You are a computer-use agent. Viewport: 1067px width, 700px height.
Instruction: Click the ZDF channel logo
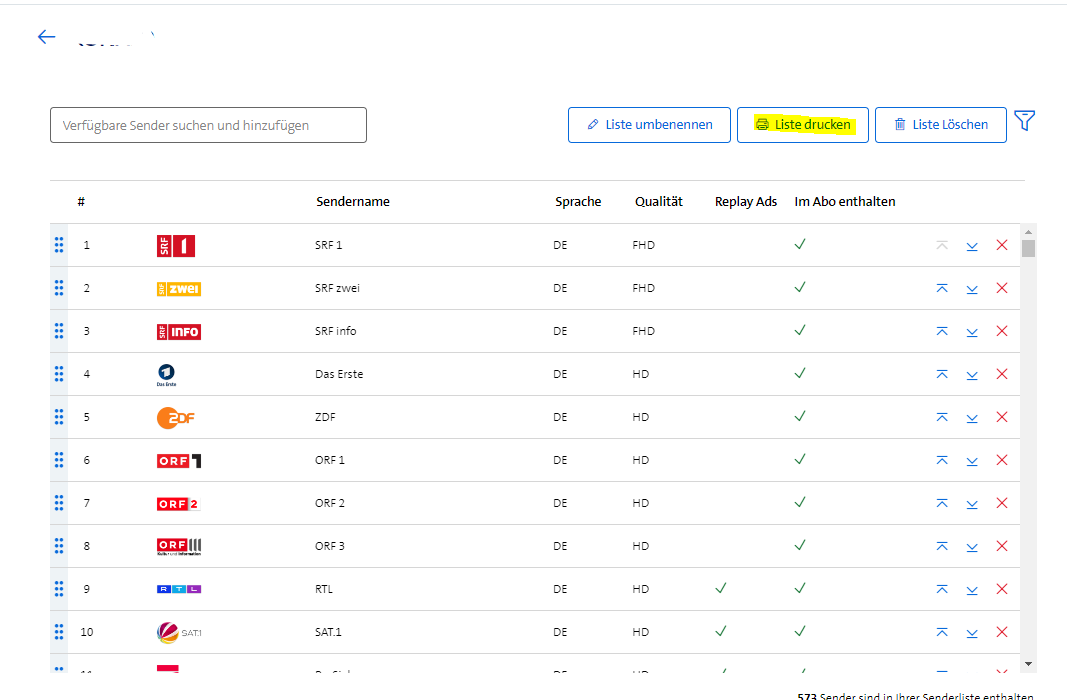click(175, 417)
